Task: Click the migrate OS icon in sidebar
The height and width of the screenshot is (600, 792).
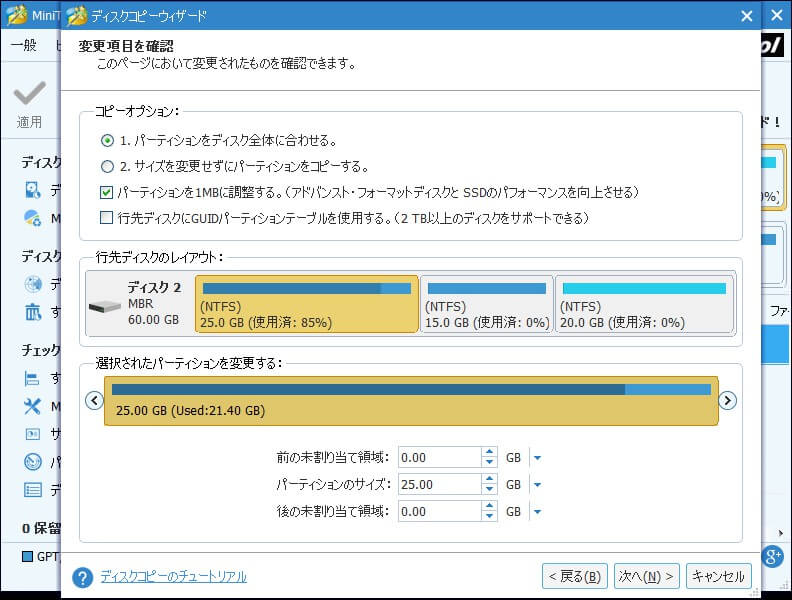Action: pos(32,218)
